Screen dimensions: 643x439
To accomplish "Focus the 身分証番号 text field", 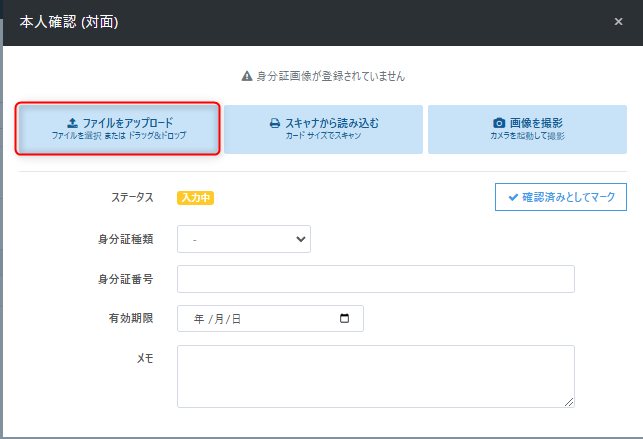I will click(375, 279).
